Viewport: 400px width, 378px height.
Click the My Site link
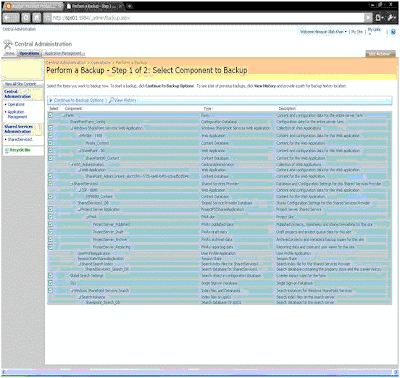point(357,32)
